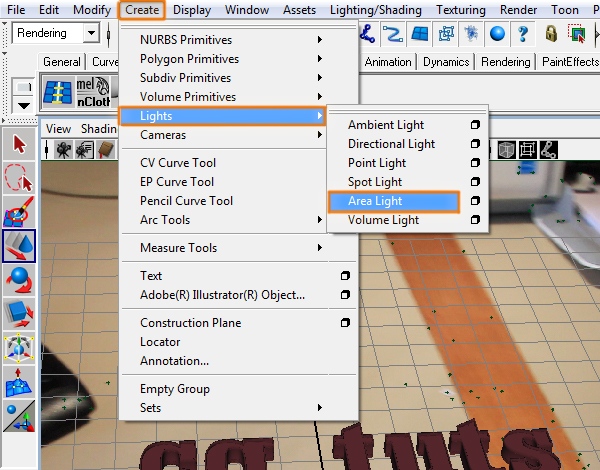Expand Measure Tools submenu
This screenshot has height=470, width=600.
click(x=320, y=248)
